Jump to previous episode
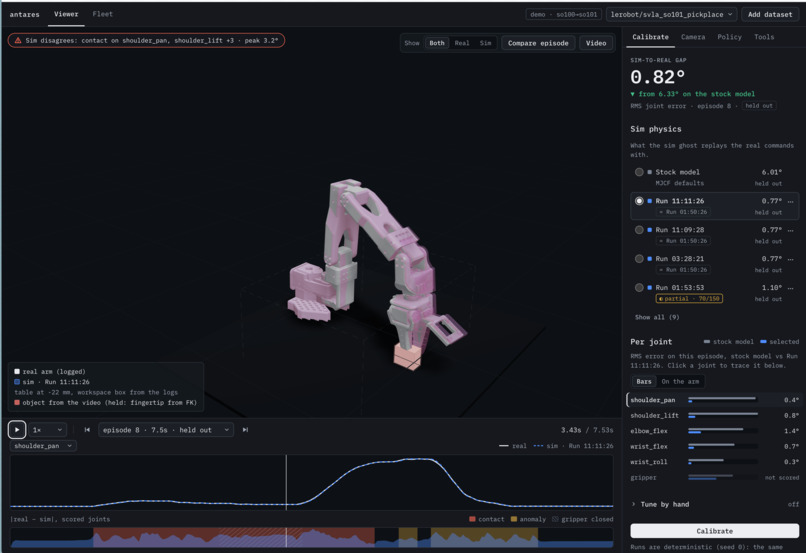 (x=87, y=430)
